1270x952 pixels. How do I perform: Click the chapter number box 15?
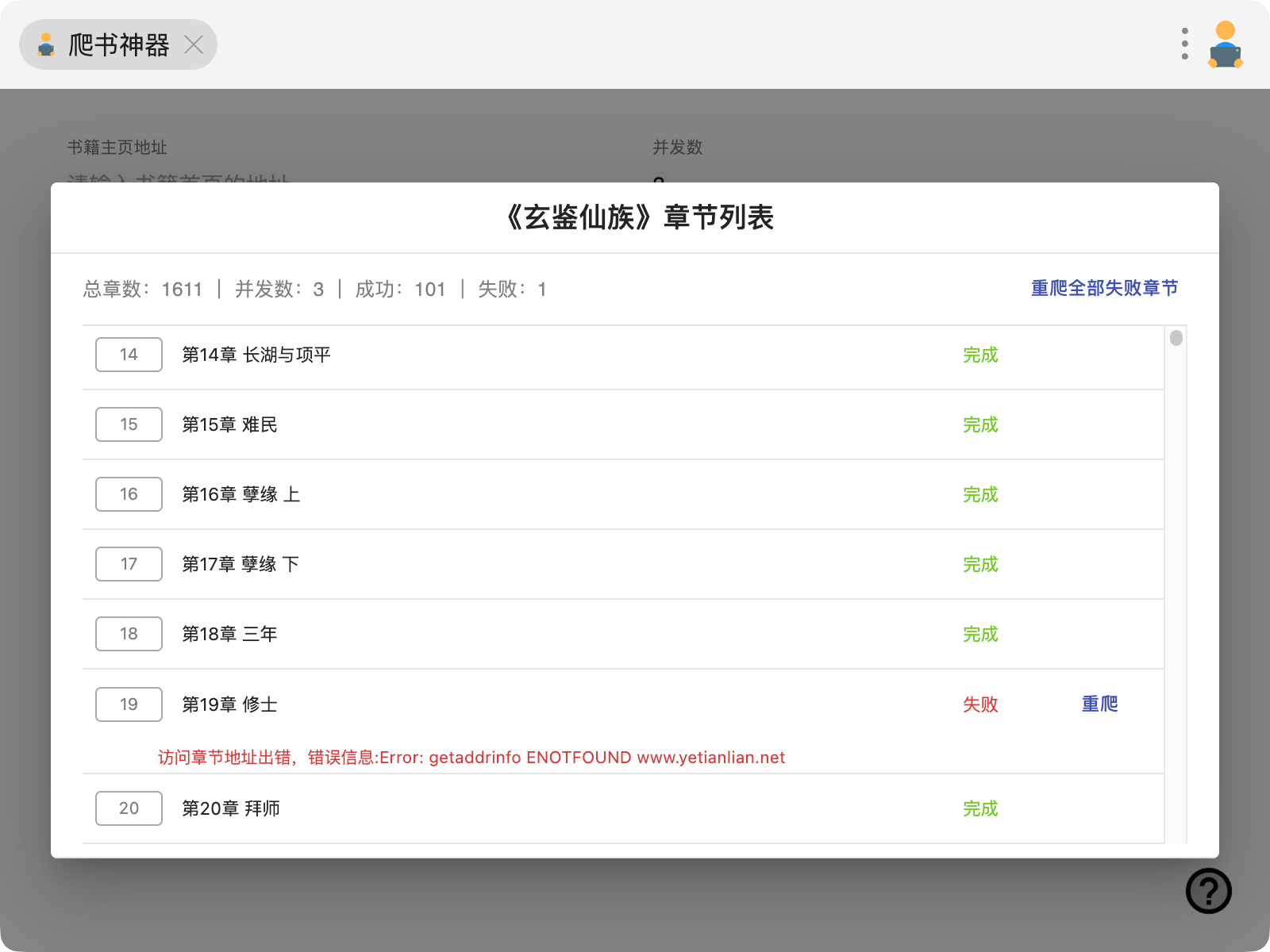(x=129, y=424)
